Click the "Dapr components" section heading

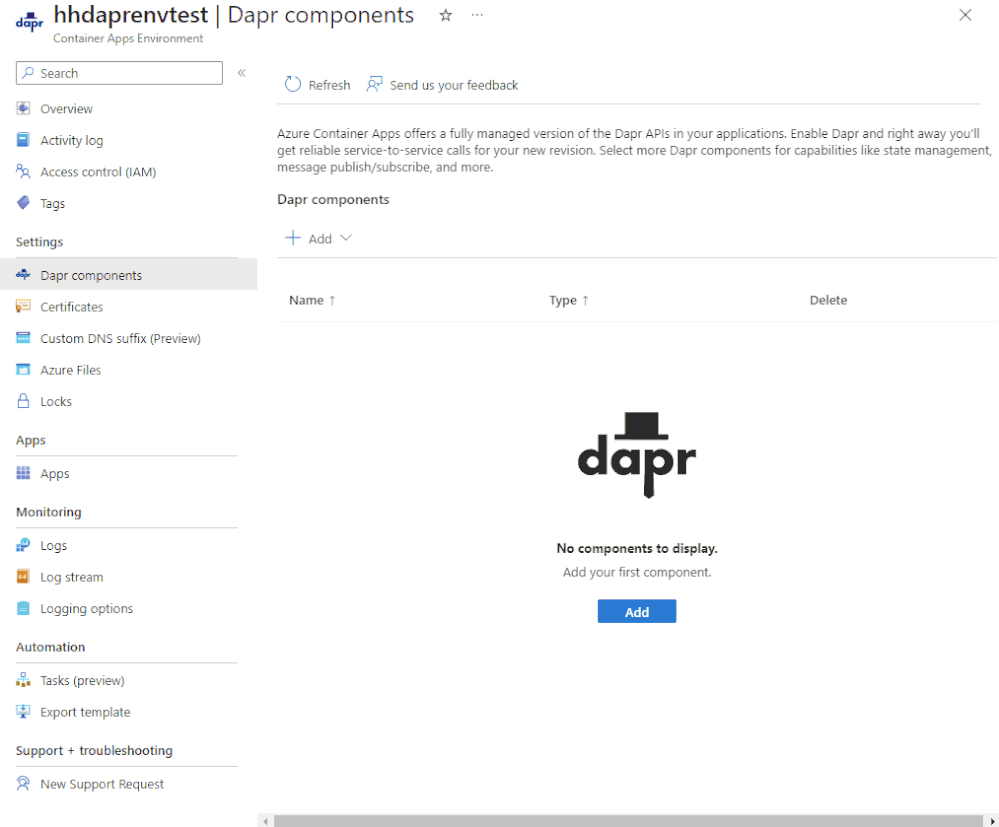(x=333, y=199)
